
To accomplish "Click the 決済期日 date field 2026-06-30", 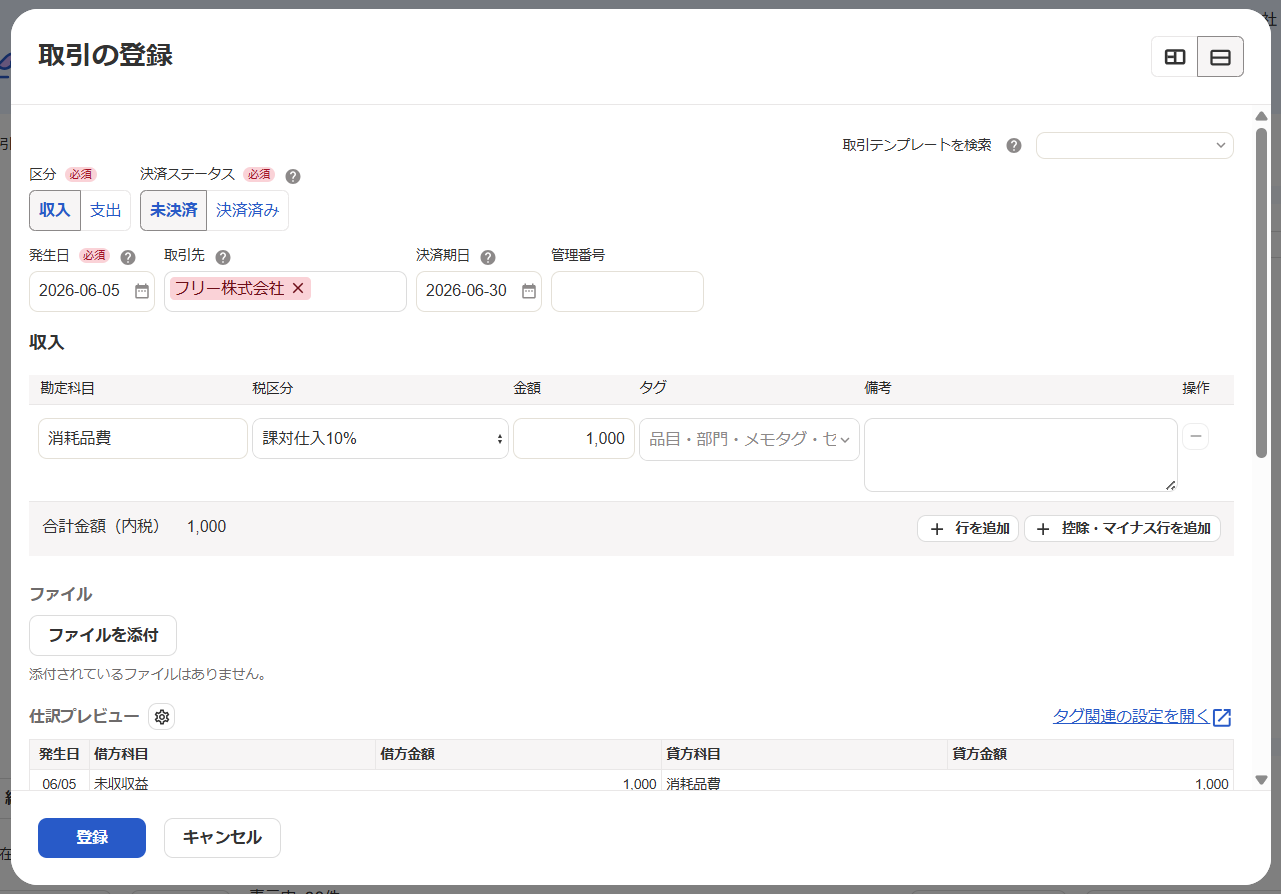I will [479, 291].
